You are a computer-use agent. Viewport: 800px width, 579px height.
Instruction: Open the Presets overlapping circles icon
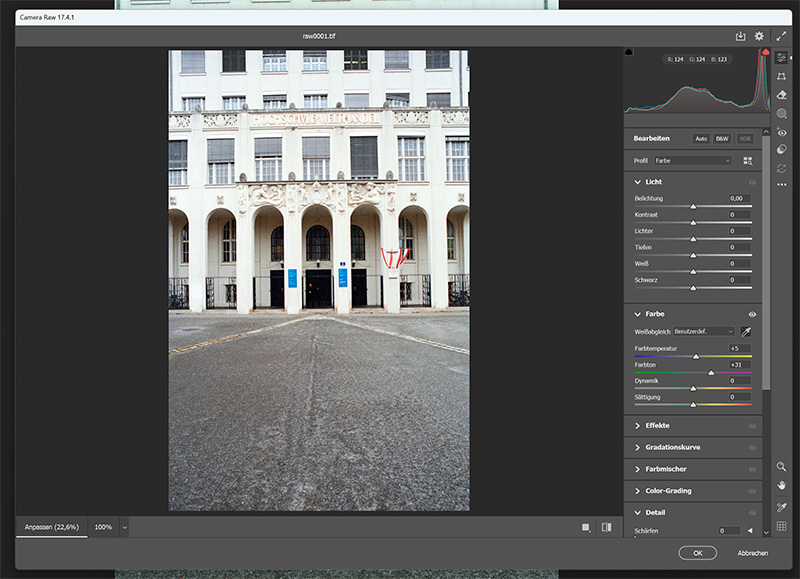tap(781, 149)
